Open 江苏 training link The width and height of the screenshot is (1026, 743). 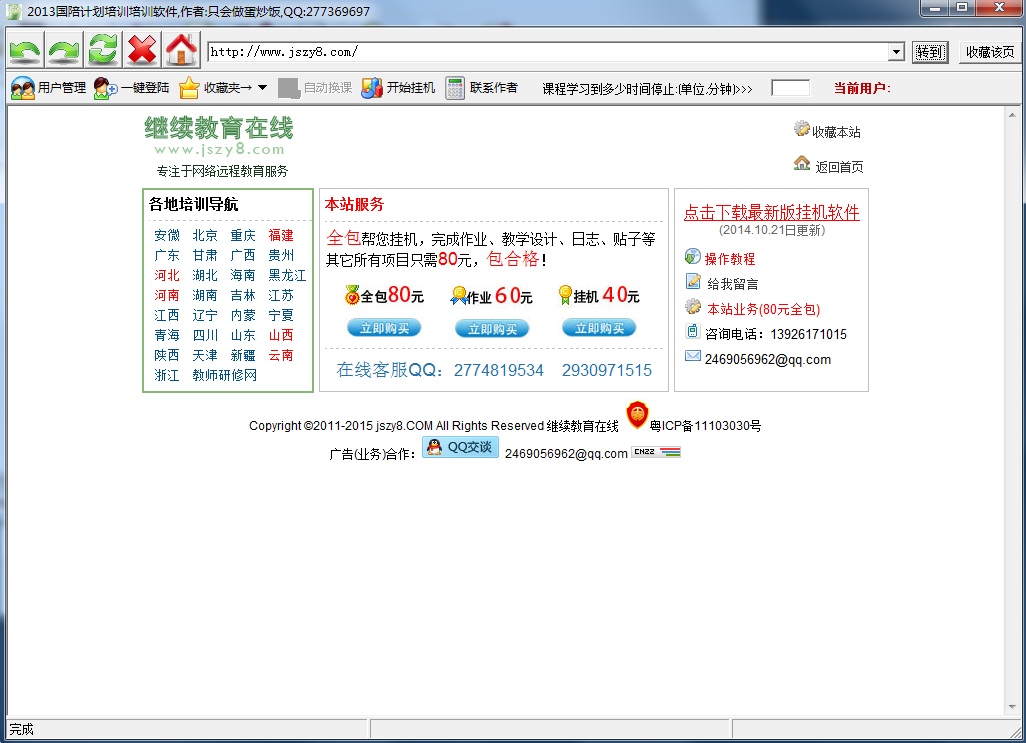[x=281, y=295]
